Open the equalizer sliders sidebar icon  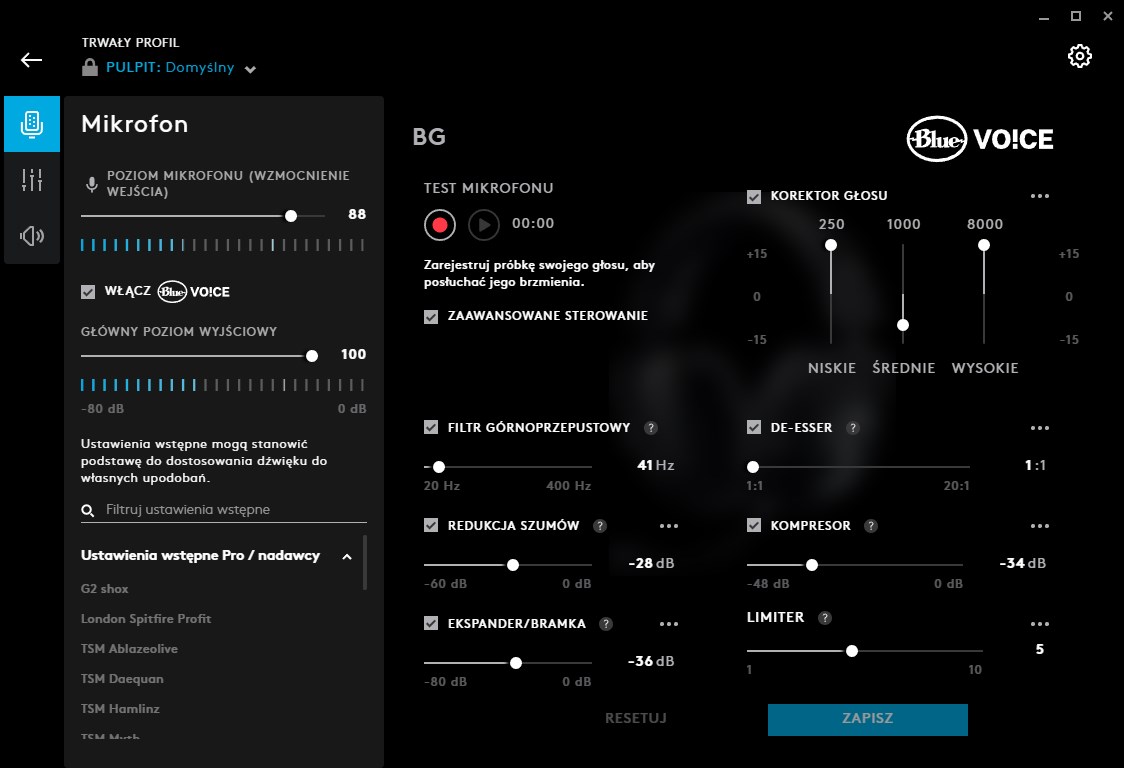32,180
